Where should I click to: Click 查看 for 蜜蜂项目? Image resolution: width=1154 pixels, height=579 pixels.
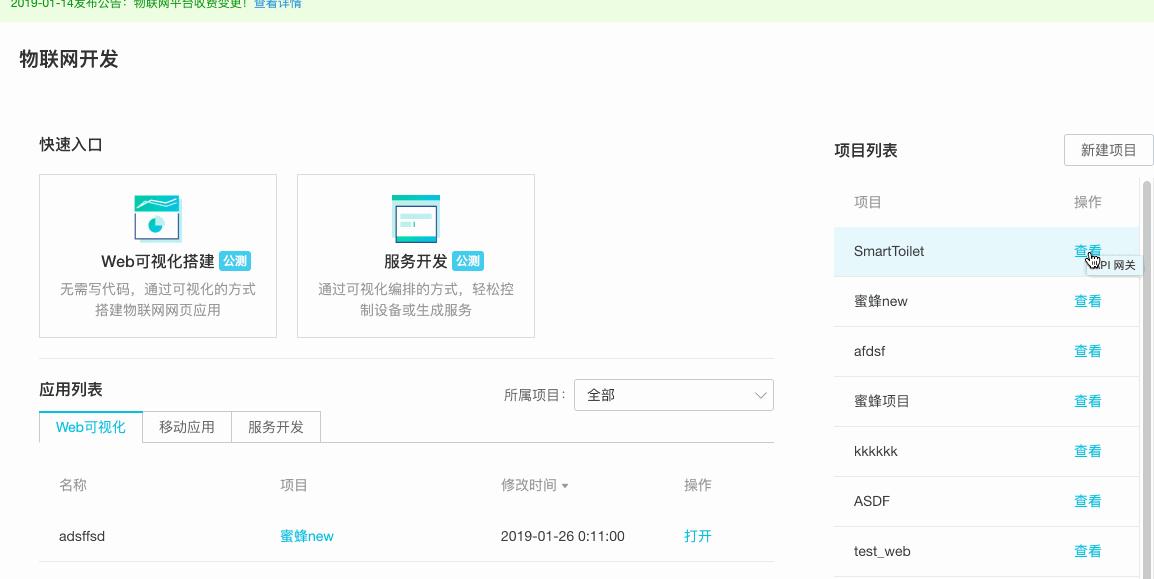pos(1087,401)
